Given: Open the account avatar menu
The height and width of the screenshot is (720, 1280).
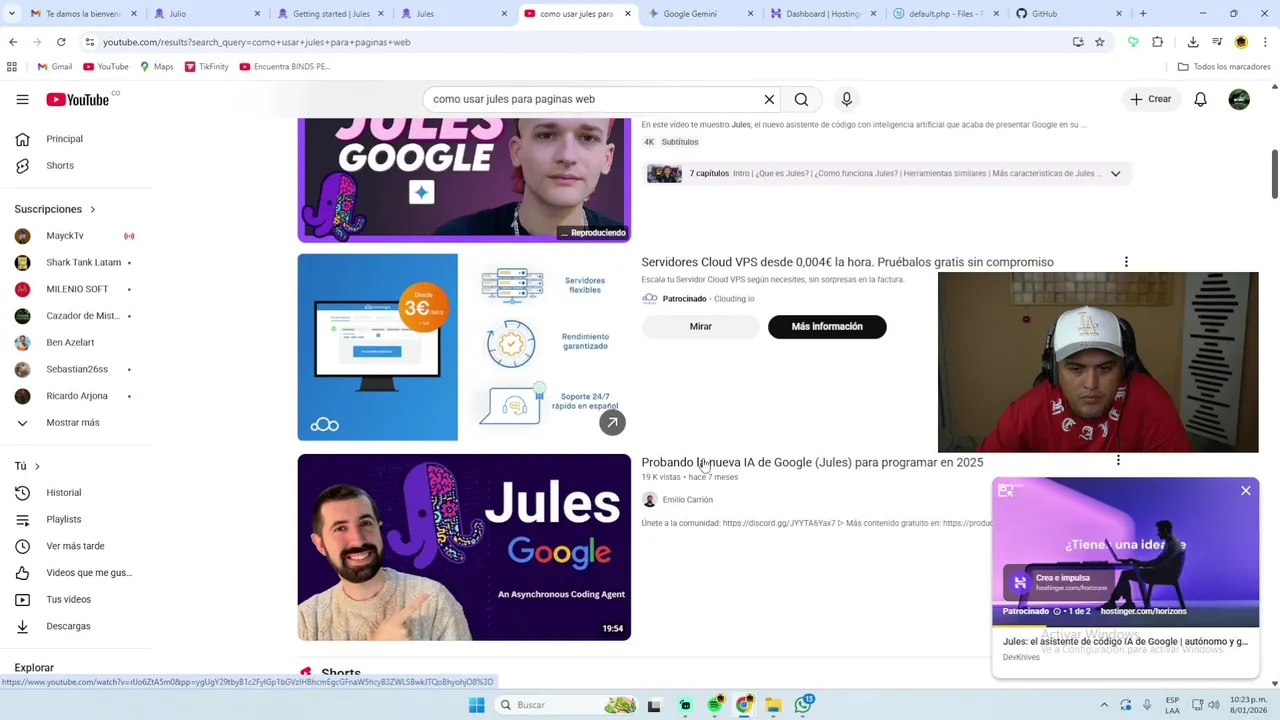Looking at the screenshot, I should click(x=1239, y=99).
